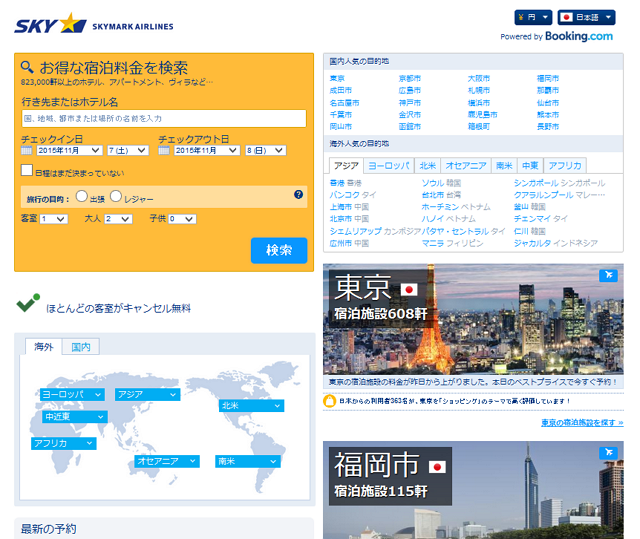Open the Fukuoka city photo card

click(473, 490)
